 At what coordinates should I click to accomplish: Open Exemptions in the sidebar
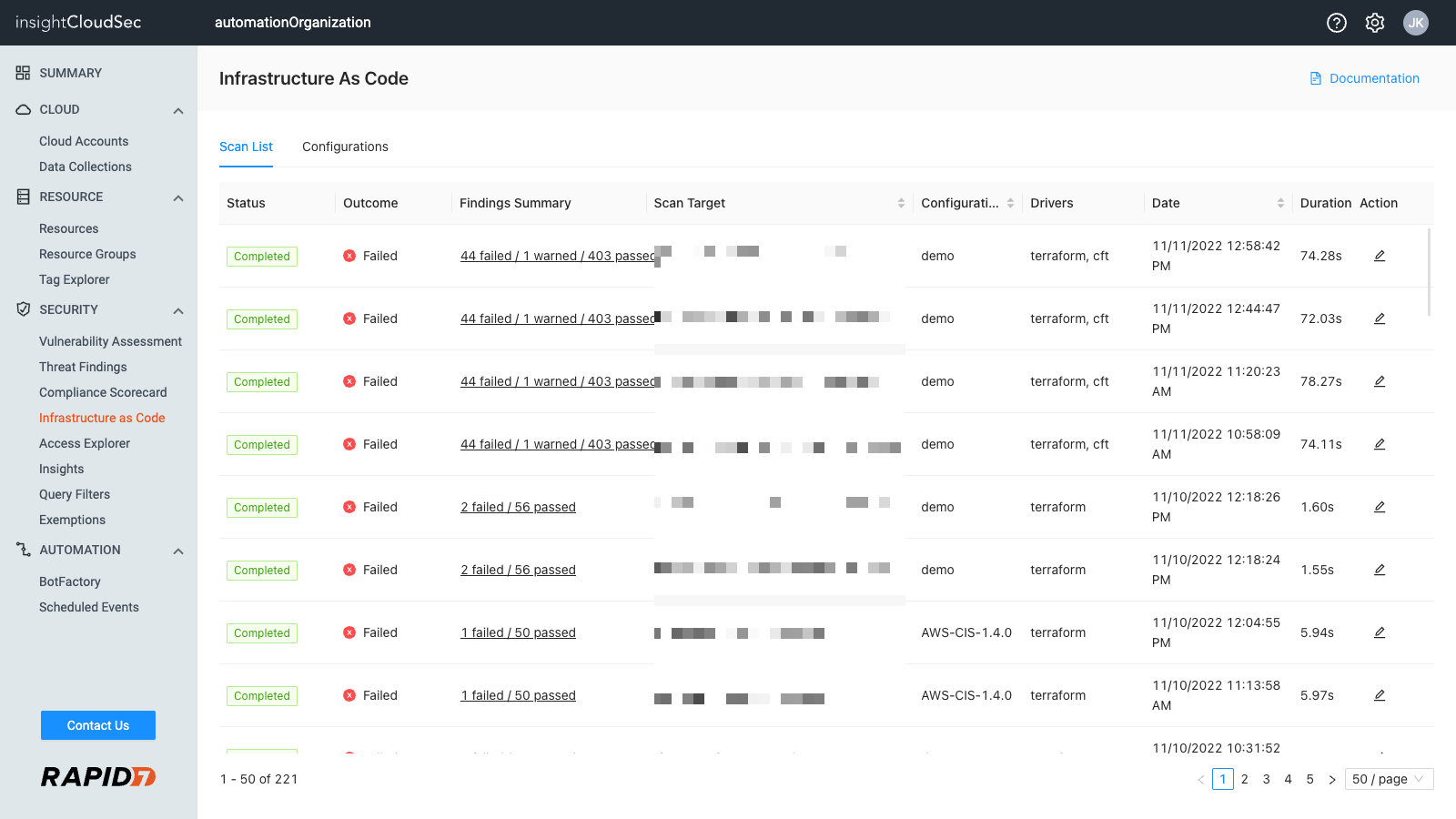[72, 520]
